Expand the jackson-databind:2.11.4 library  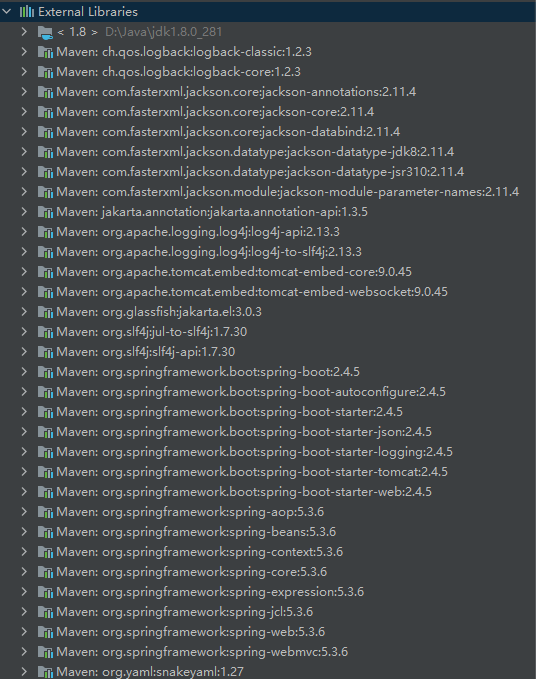(x=24, y=132)
